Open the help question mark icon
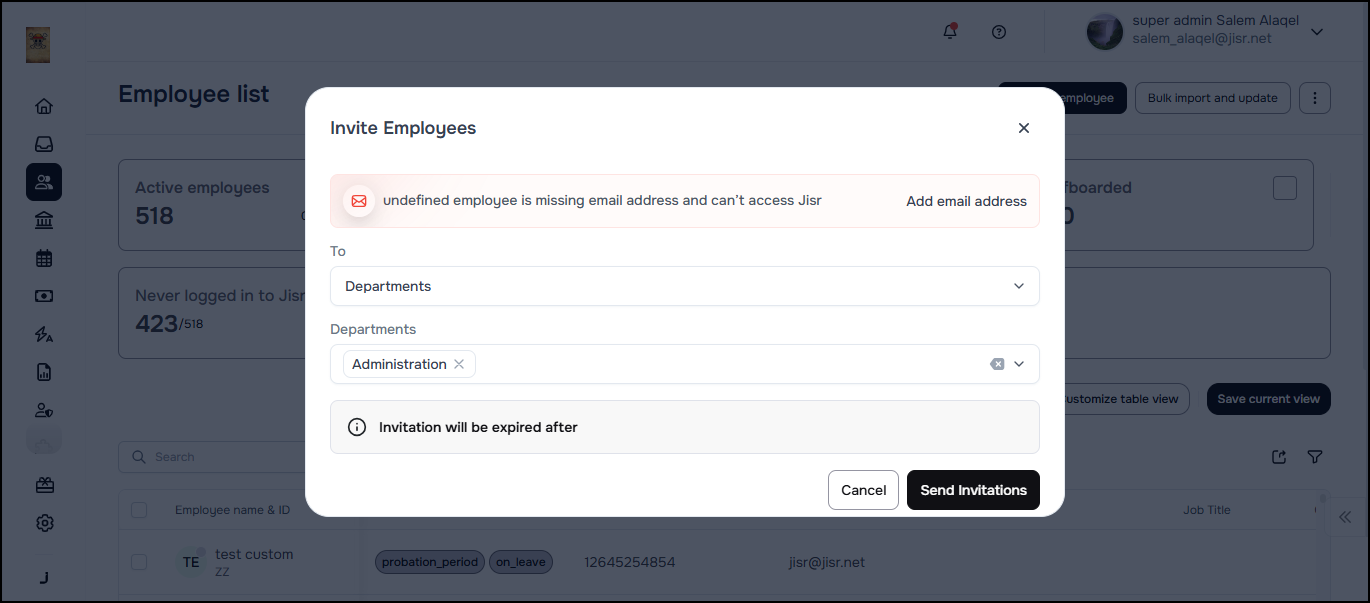Viewport: 1370px width, 603px height. pyautogui.click(x=998, y=32)
